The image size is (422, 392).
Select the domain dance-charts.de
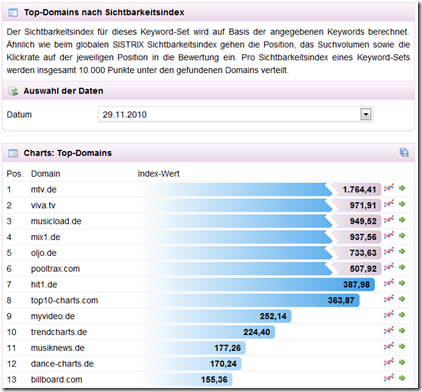click(x=62, y=364)
